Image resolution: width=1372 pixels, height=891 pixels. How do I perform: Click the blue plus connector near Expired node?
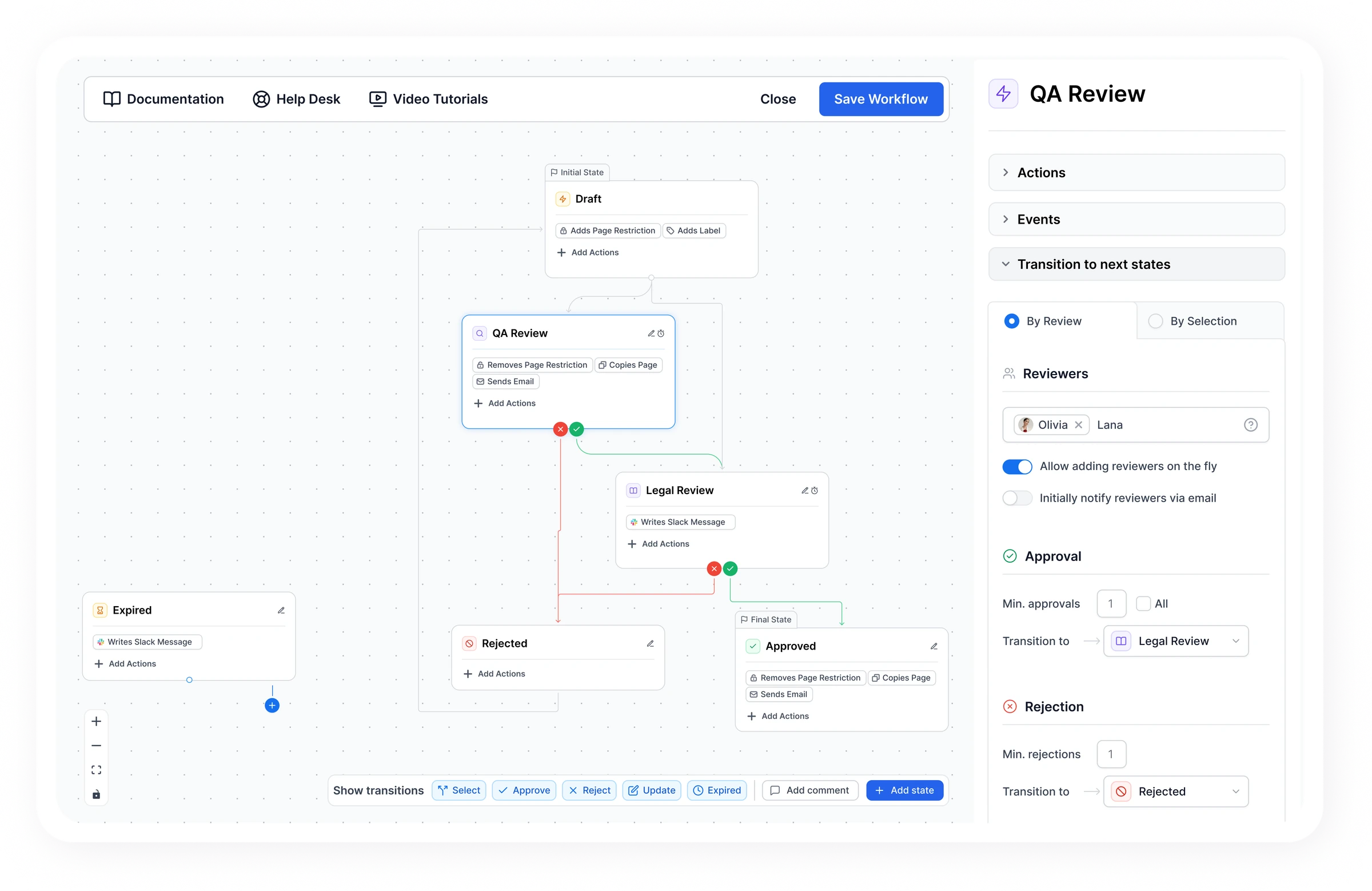pos(272,705)
